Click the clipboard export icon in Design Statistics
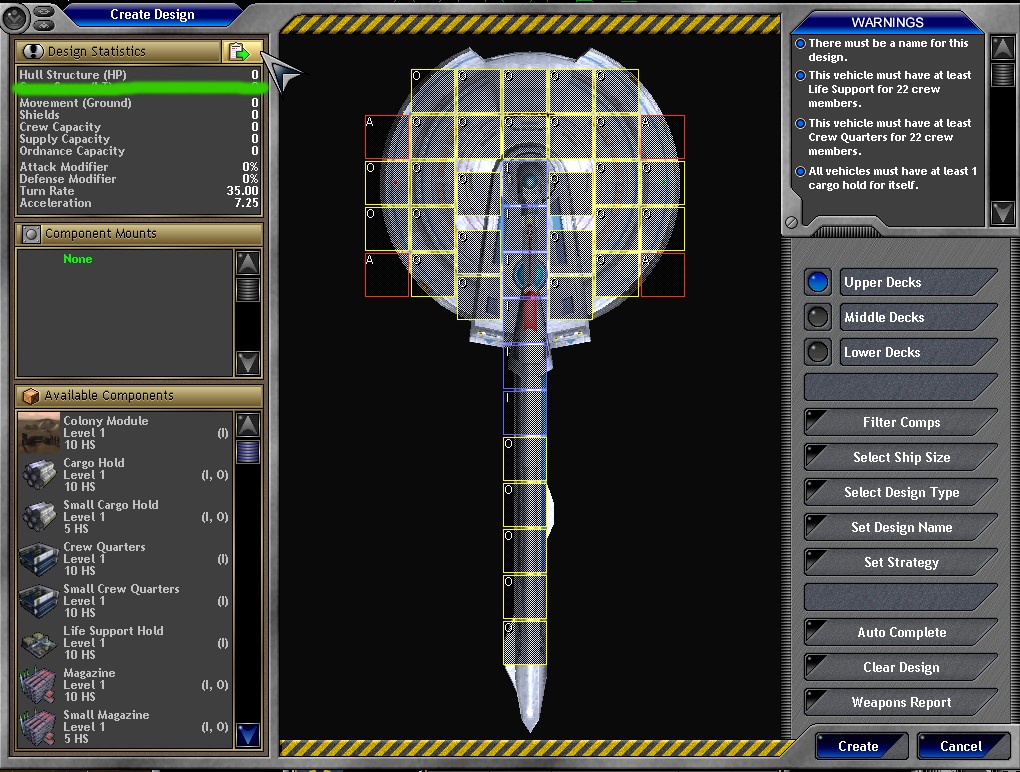The height and width of the screenshot is (772, 1020). 240,51
